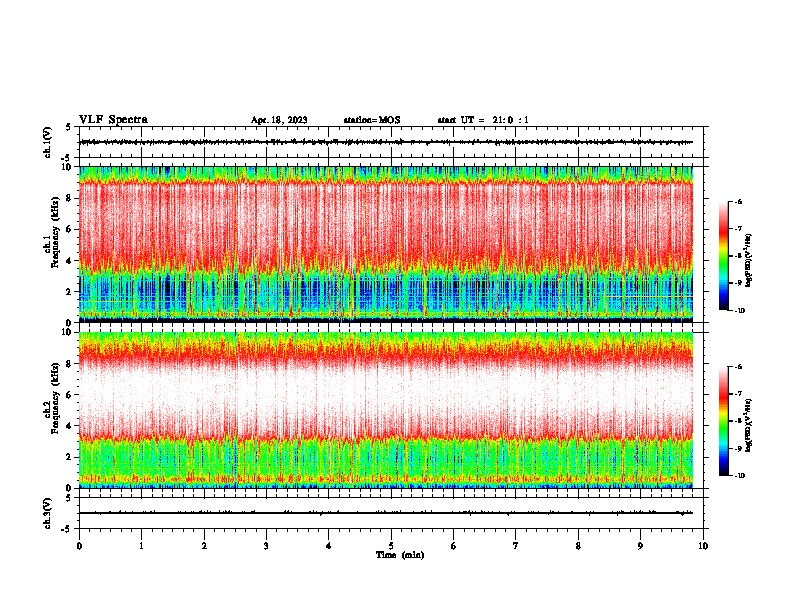Click ch.2 frequency-axis tick '2'
The height and width of the screenshot is (612, 792).
click(x=70, y=457)
